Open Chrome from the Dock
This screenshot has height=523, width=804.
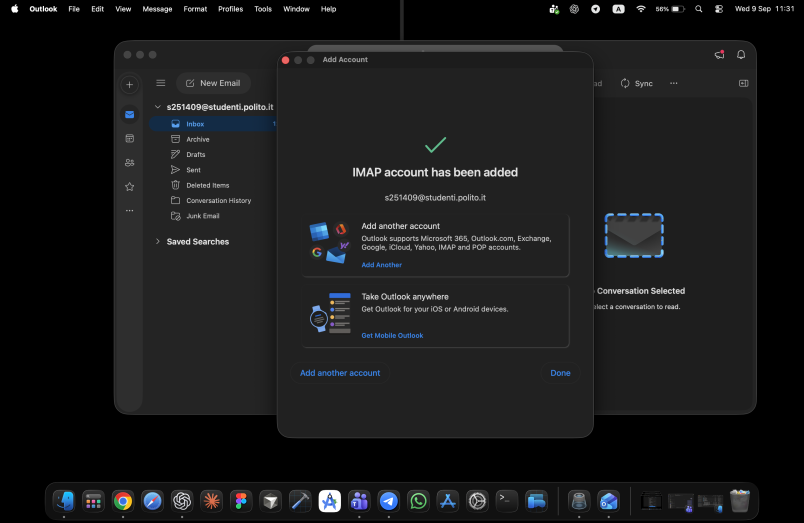[x=123, y=501]
